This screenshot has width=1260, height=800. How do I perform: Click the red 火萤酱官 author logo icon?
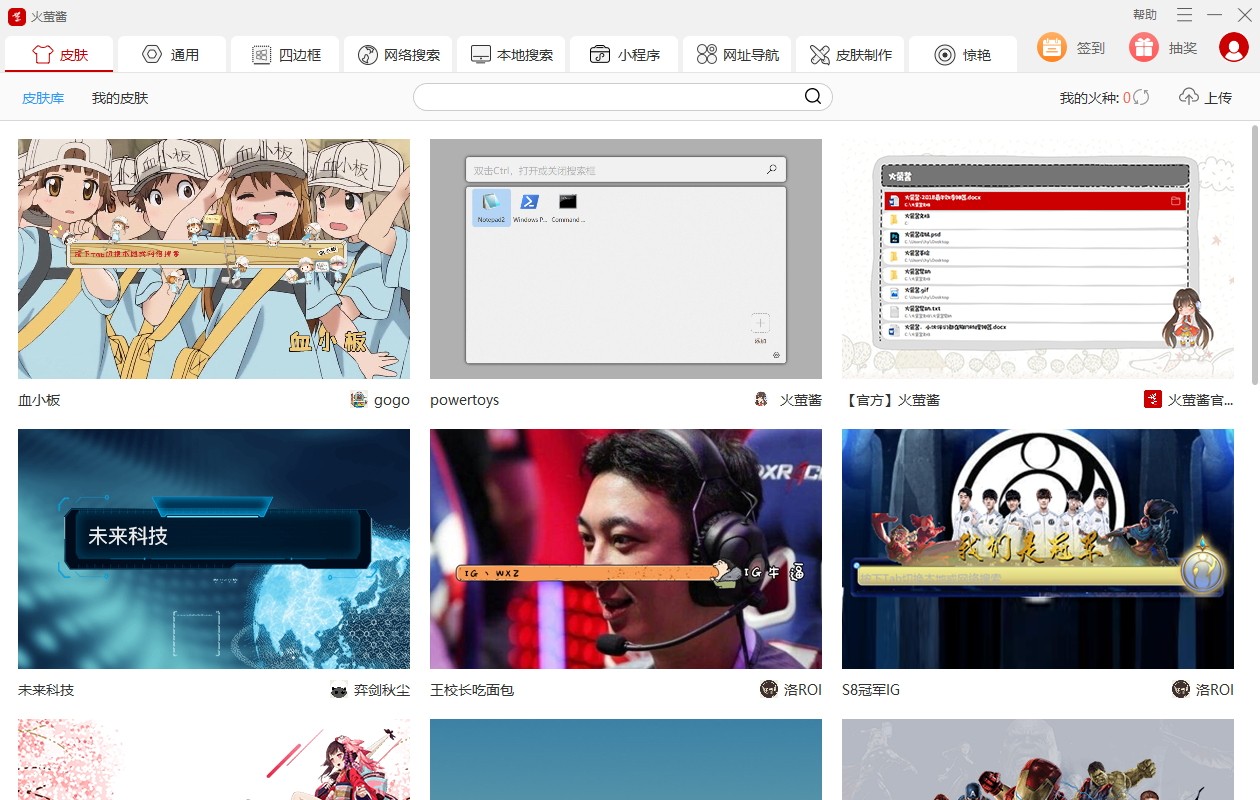click(x=1153, y=399)
